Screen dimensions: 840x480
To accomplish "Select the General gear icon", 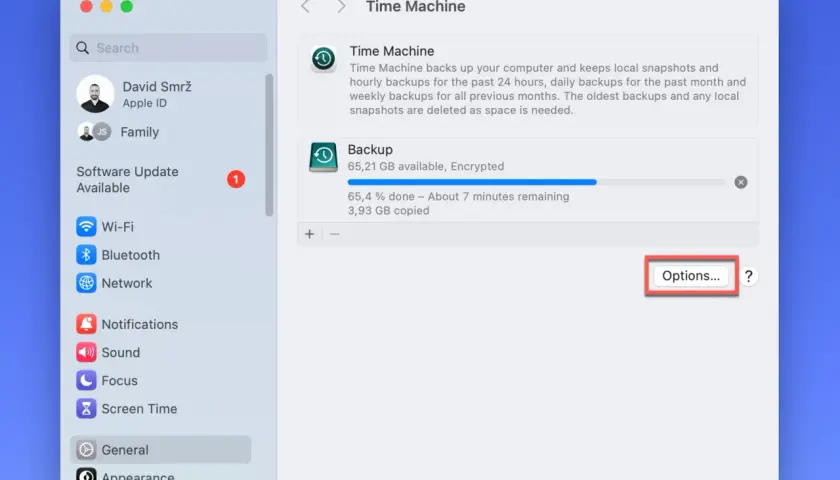I will [x=86, y=450].
